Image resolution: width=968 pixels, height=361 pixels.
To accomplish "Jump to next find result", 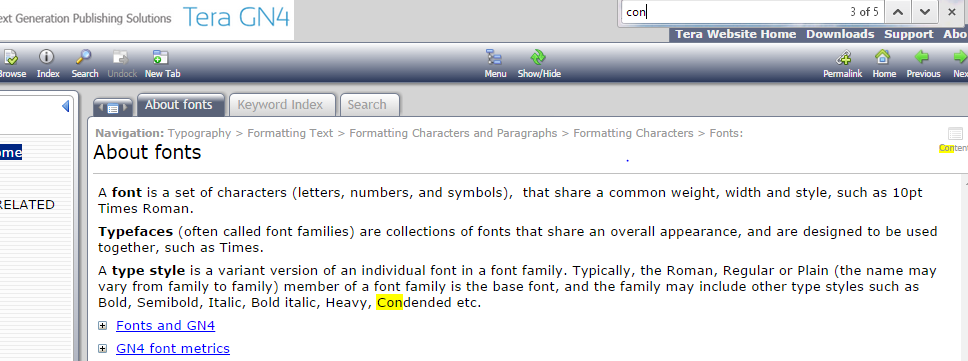I will pyautogui.click(x=924, y=12).
